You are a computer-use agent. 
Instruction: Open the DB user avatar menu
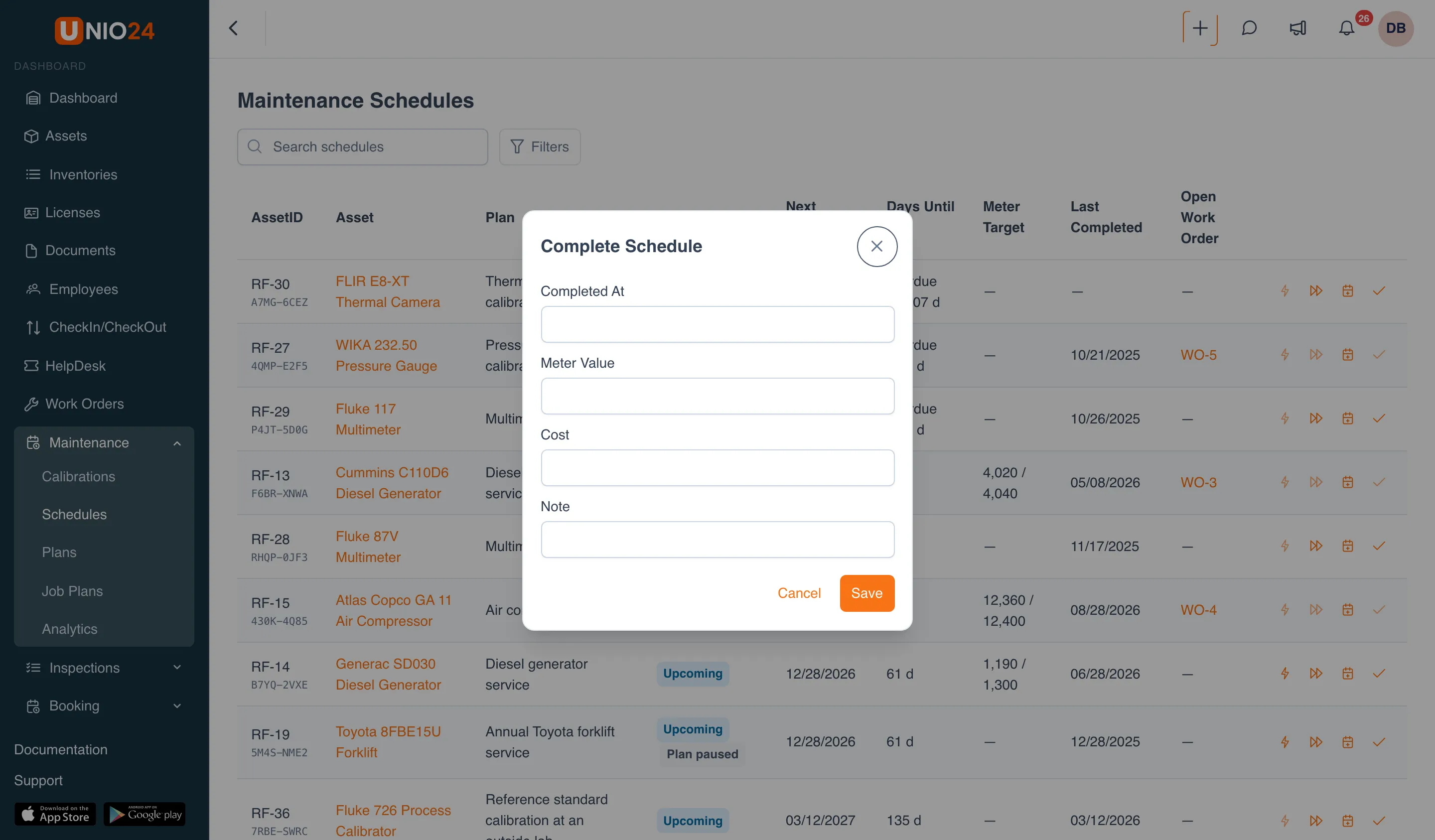(x=1395, y=28)
